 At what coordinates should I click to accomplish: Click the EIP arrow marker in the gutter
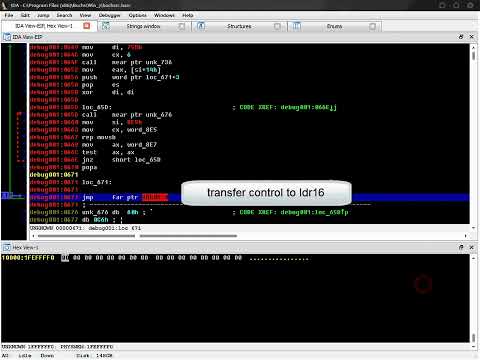click(x=6, y=196)
